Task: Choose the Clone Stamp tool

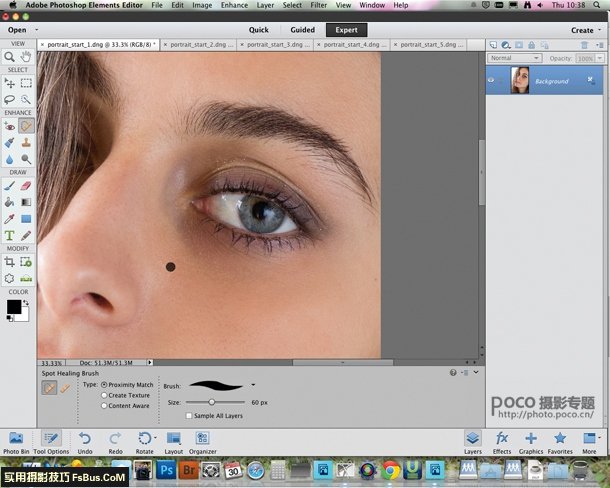Action: [26, 143]
